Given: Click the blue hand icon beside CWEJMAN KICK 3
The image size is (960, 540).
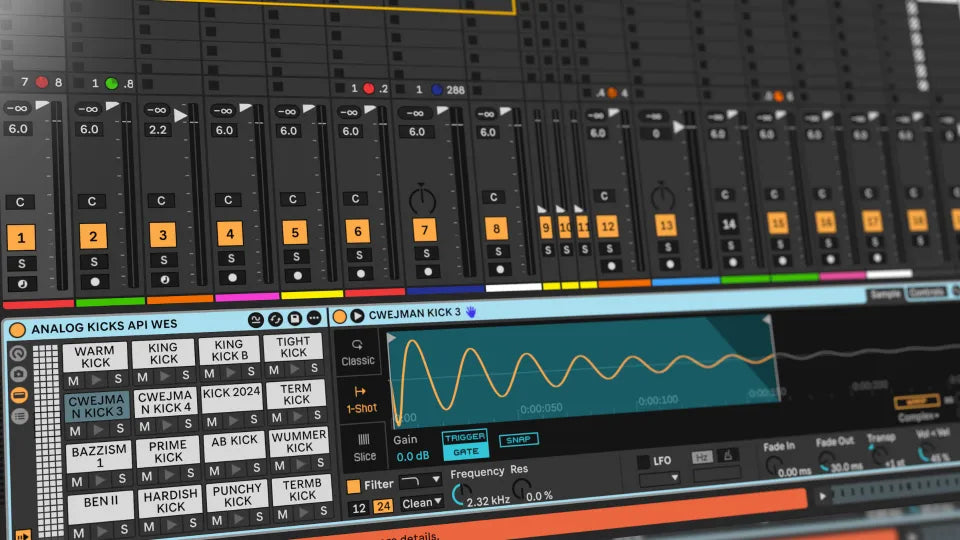Looking at the screenshot, I should point(471,312).
